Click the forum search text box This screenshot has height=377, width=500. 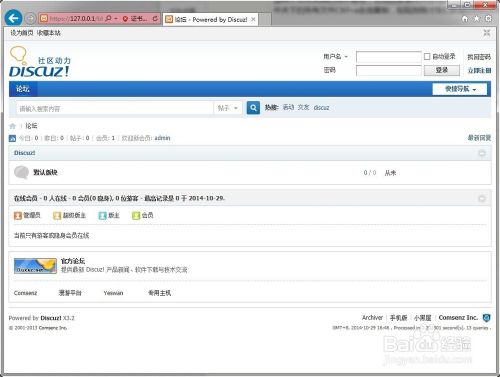[x=114, y=108]
